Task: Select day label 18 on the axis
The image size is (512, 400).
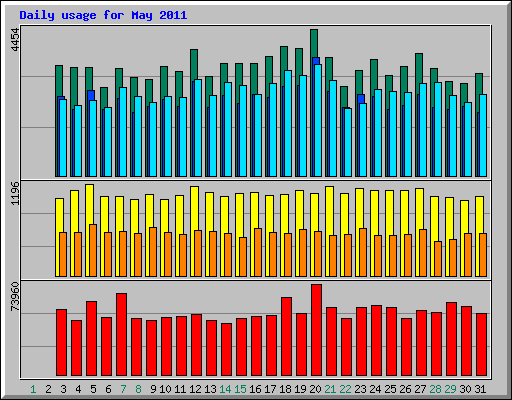Action: pos(285,389)
